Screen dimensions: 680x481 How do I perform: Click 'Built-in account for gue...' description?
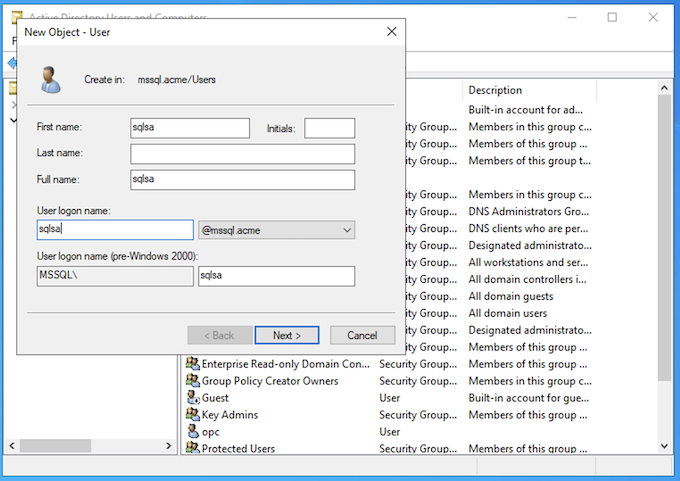coord(529,398)
